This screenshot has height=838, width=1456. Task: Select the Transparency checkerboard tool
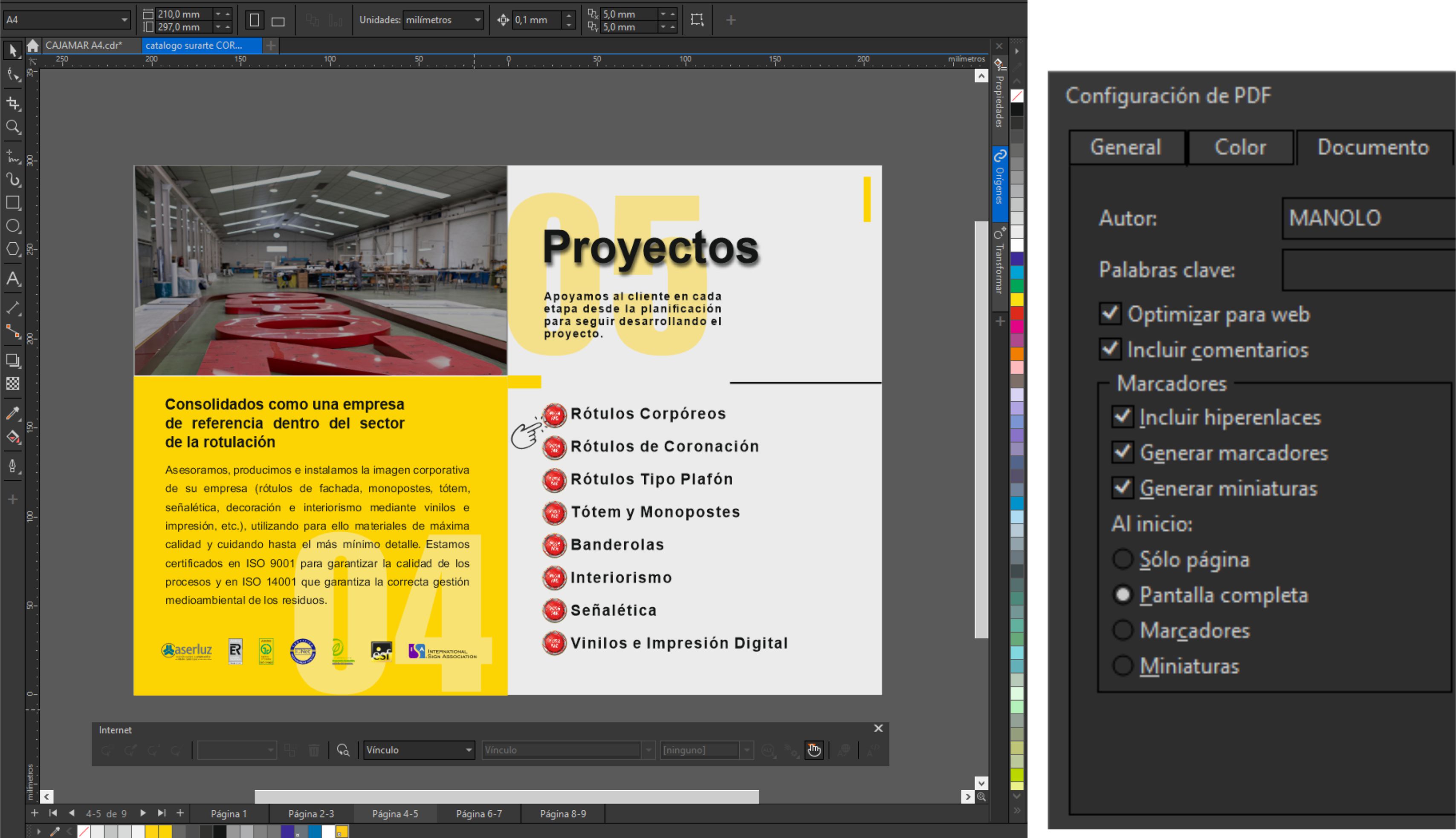point(13,383)
